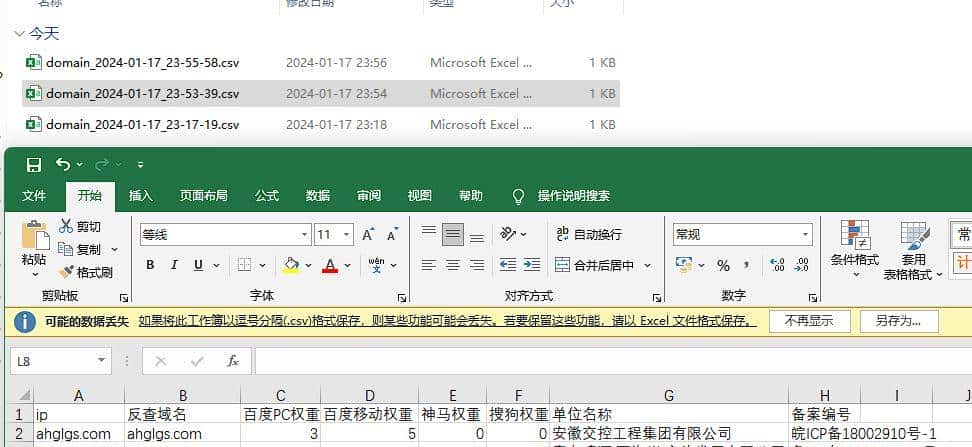This screenshot has width=972, height=447.
Task: Open the 文件 tab
Action: tap(34, 196)
